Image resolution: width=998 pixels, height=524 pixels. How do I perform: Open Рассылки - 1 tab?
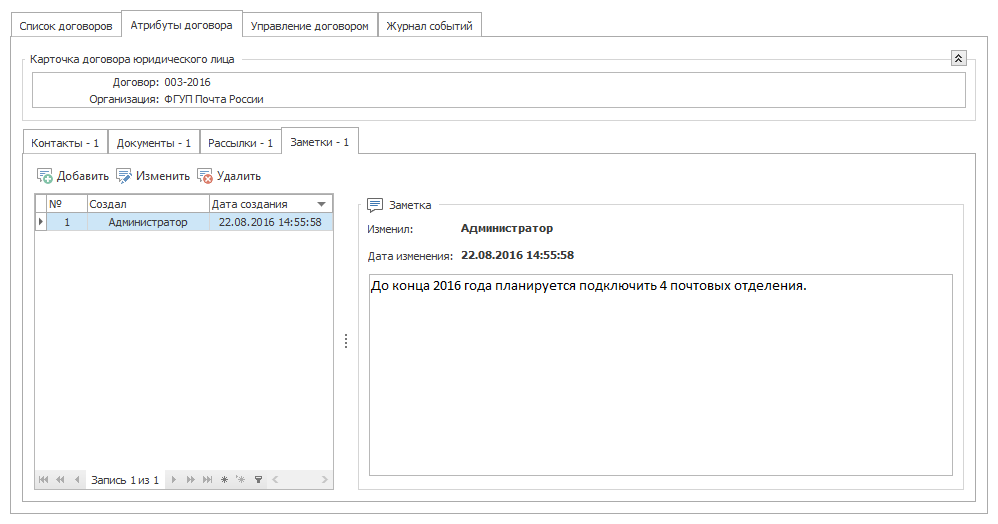pyautogui.click(x=240, y=143)
